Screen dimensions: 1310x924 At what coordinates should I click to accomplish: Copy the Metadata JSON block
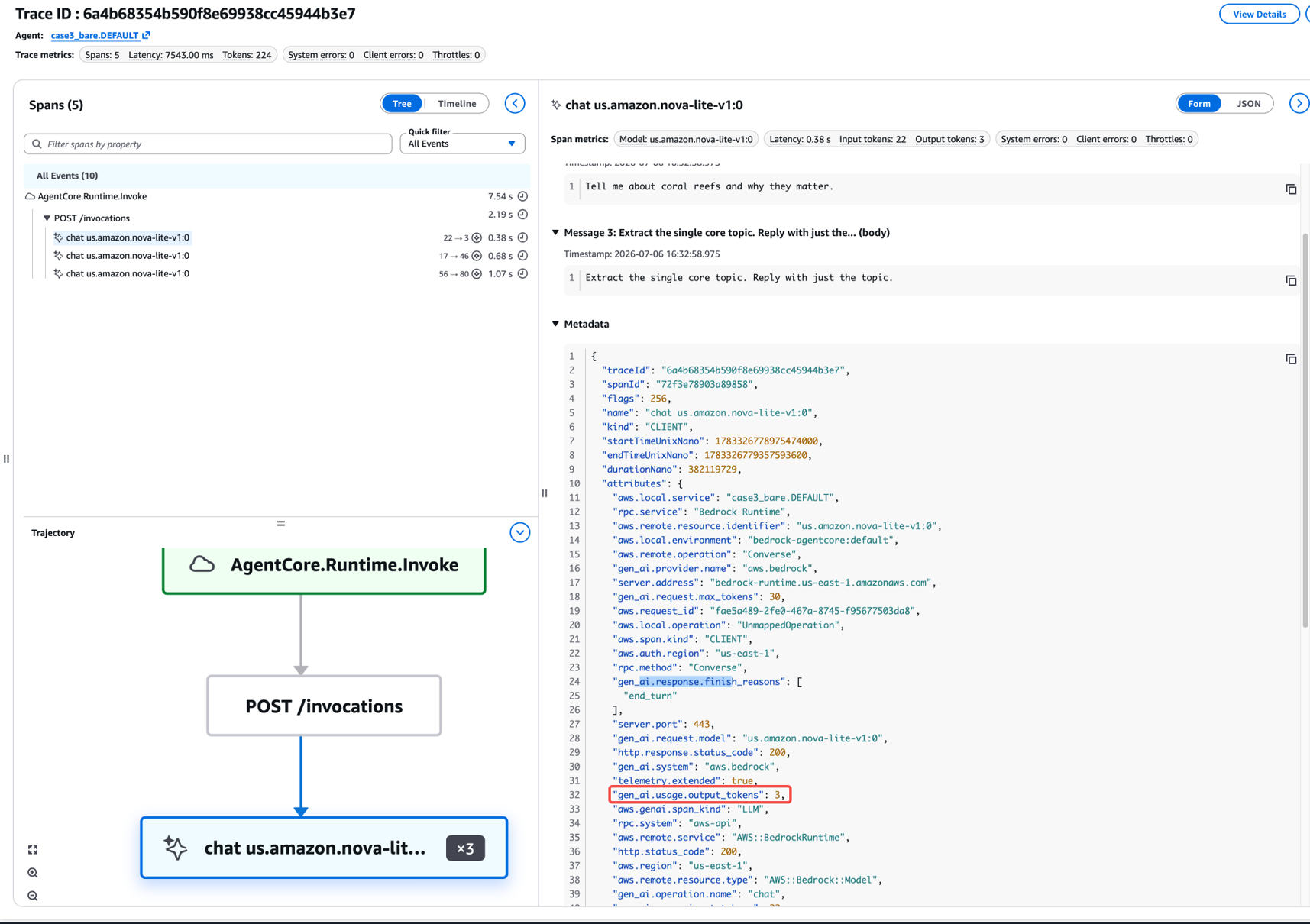click(1291, 359)
